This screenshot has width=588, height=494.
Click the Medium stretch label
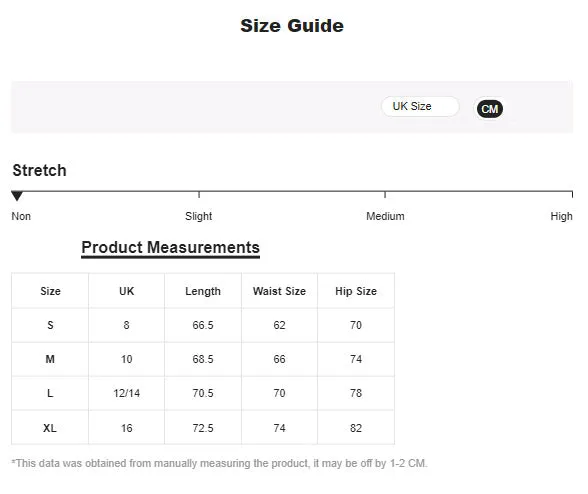(x=385, y=216)
